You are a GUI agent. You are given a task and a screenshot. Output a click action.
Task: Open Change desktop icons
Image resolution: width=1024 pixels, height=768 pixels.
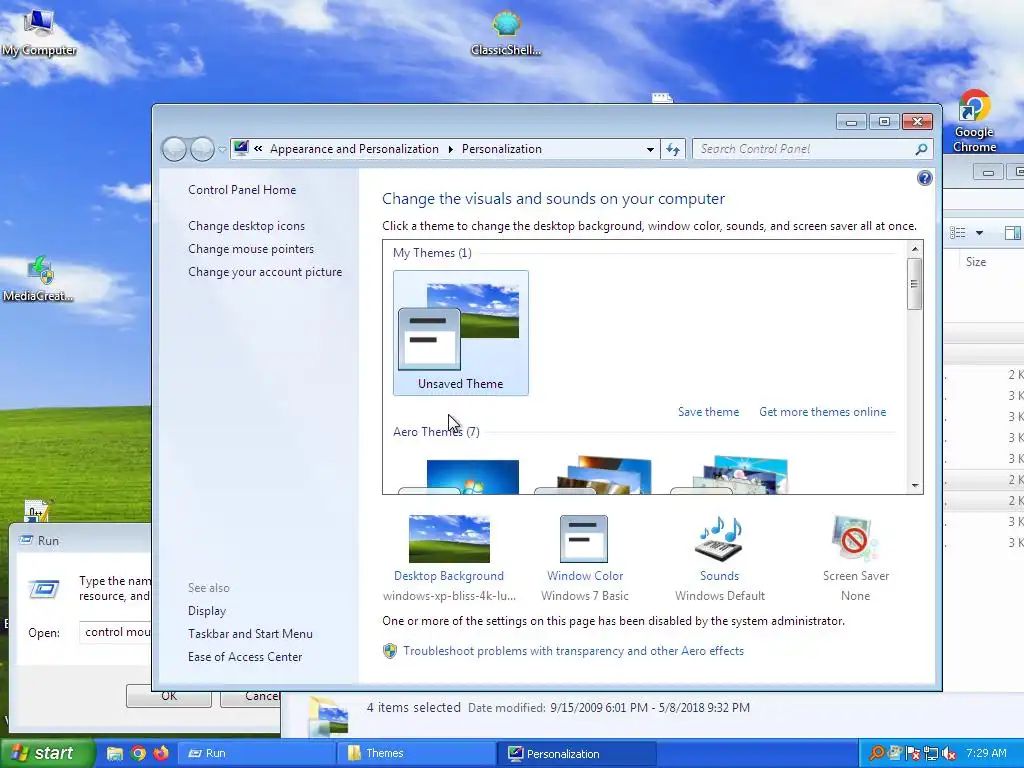point(246,225)
